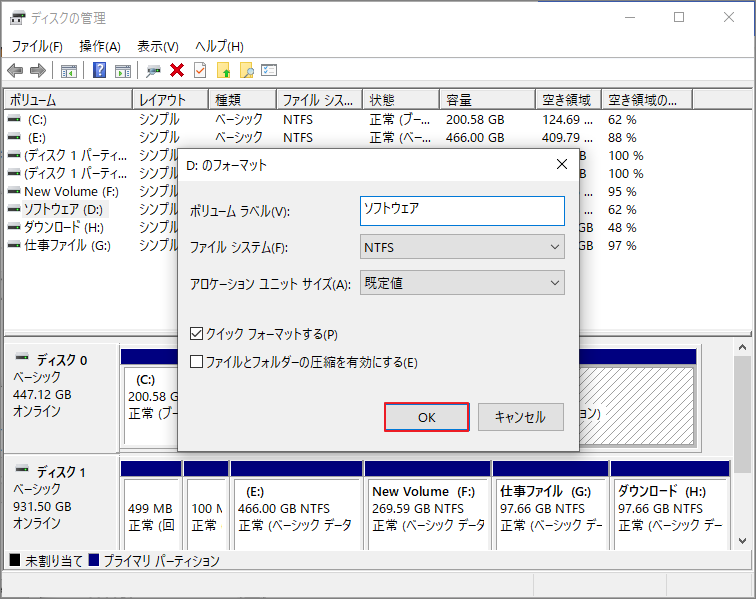Open the 操作(A) menu
This screenshot has width=756, height=599.
[x=100, y=46]
